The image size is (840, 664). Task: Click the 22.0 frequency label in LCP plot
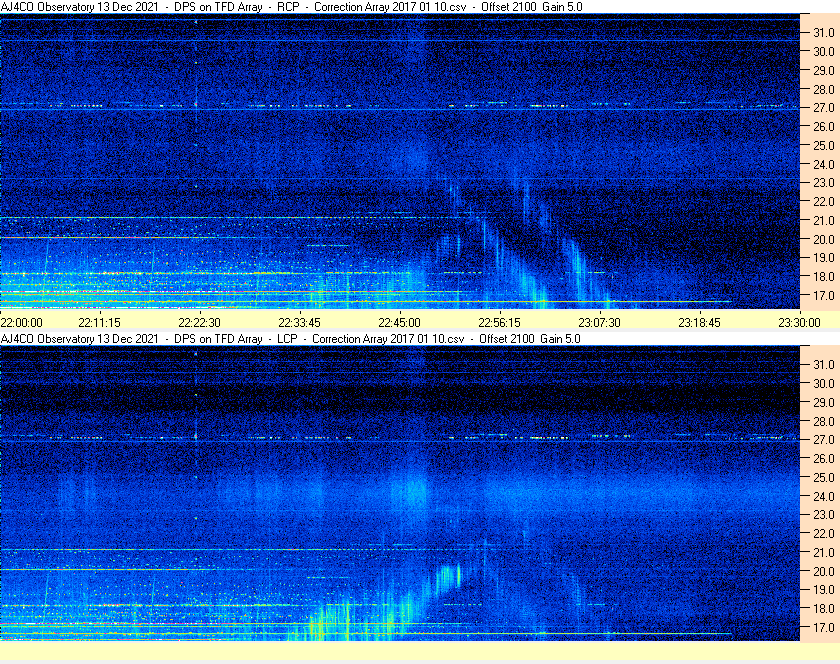click(x=824, y=534)
